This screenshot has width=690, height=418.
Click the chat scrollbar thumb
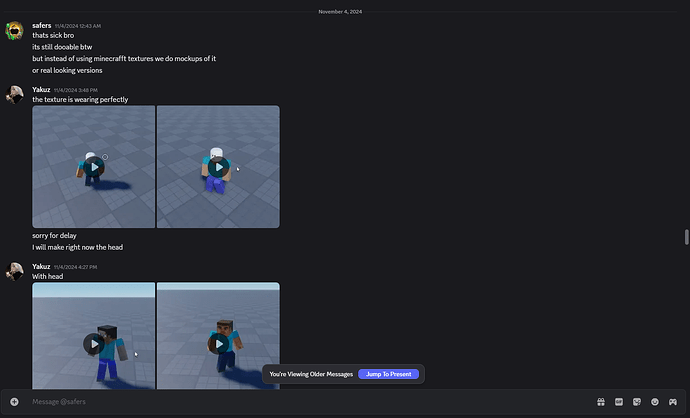tap(686, 237)
